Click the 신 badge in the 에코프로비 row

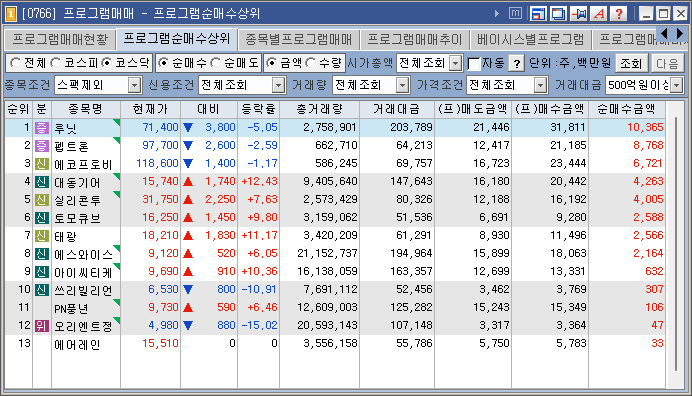point(41,164)
